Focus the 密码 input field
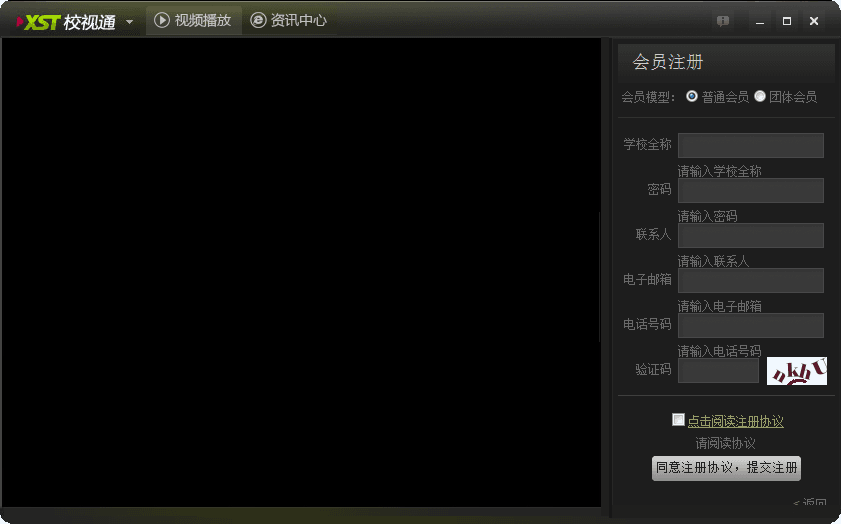This screenshot has height=524, width=841. (750, 190)
